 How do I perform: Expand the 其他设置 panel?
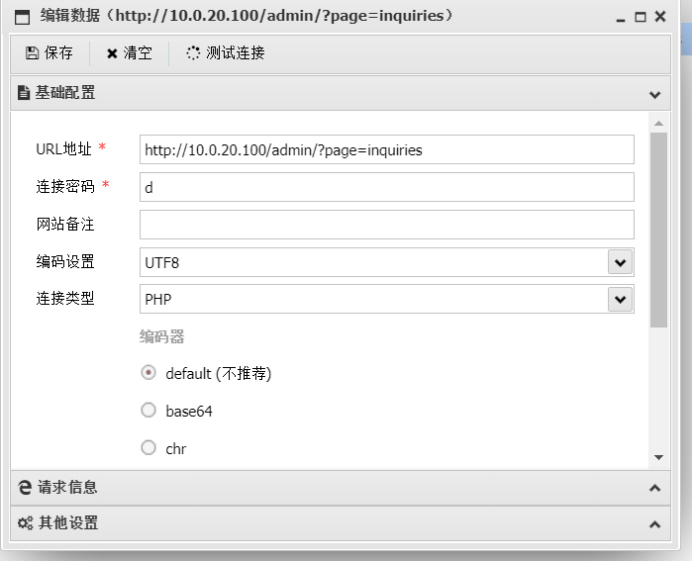pos(655,524)
